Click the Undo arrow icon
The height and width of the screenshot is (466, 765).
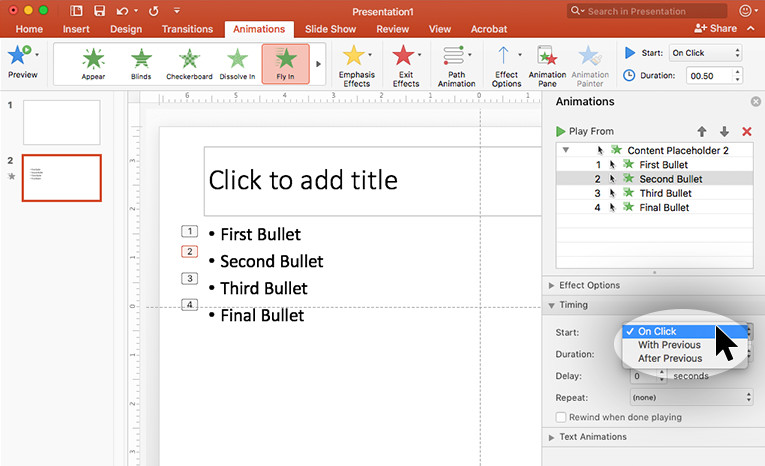click(x=122, y=11)
